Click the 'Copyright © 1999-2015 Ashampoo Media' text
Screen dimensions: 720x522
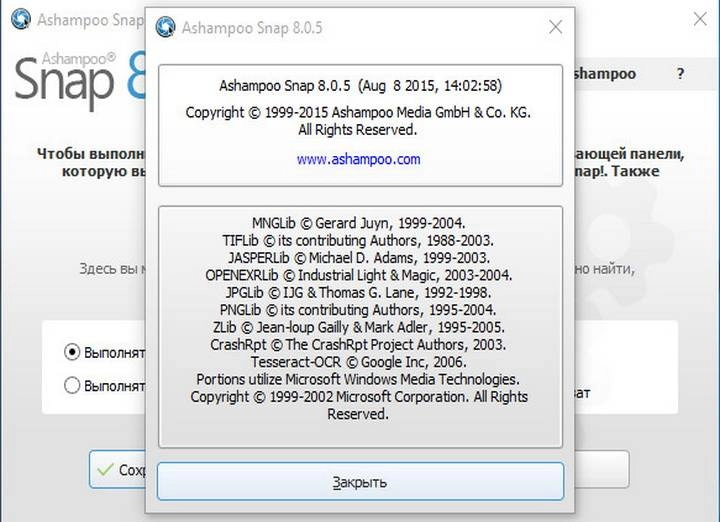pyautogui.click(x=358, y=112)
